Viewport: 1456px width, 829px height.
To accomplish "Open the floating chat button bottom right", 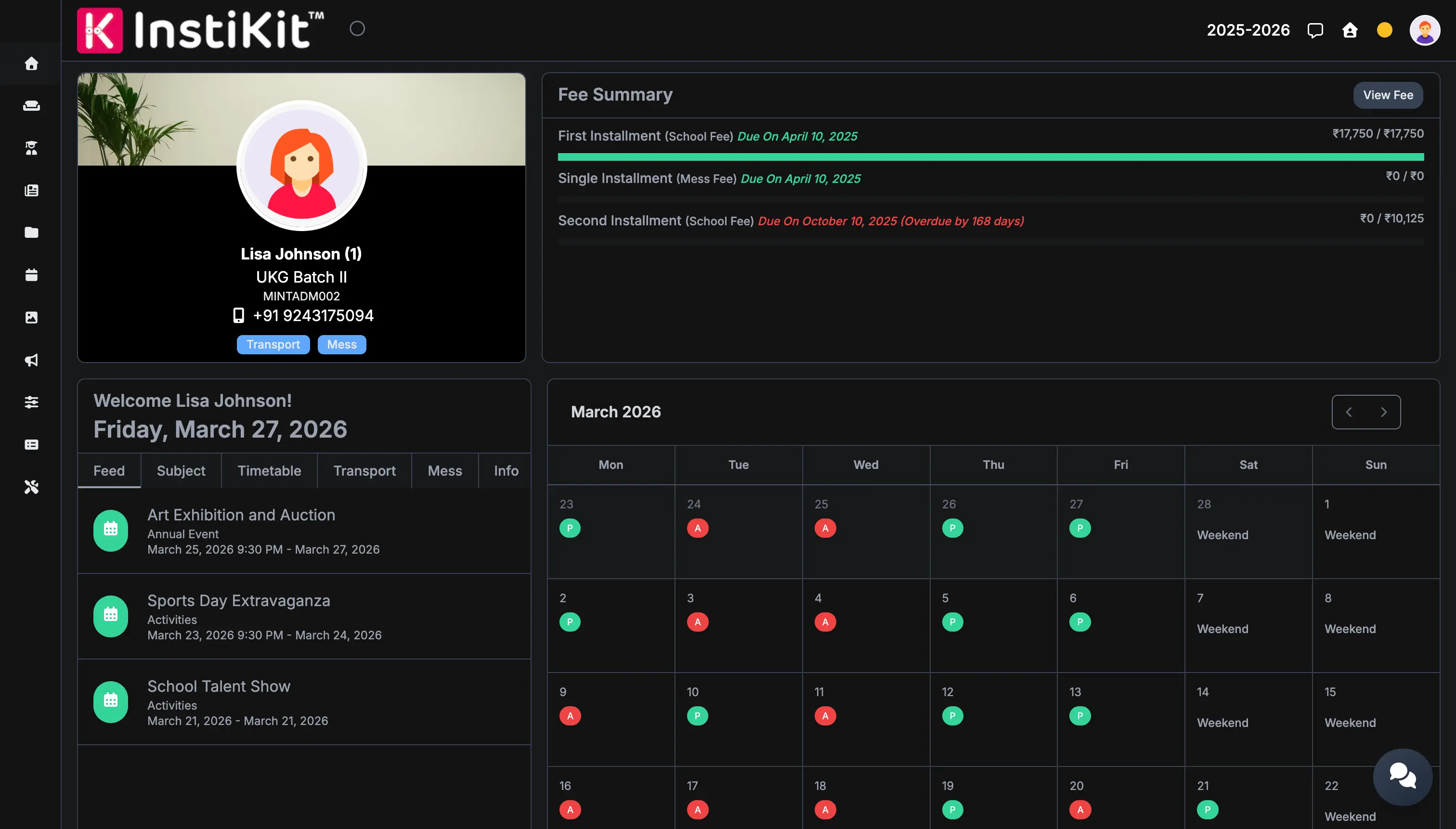I will 1403,776.
